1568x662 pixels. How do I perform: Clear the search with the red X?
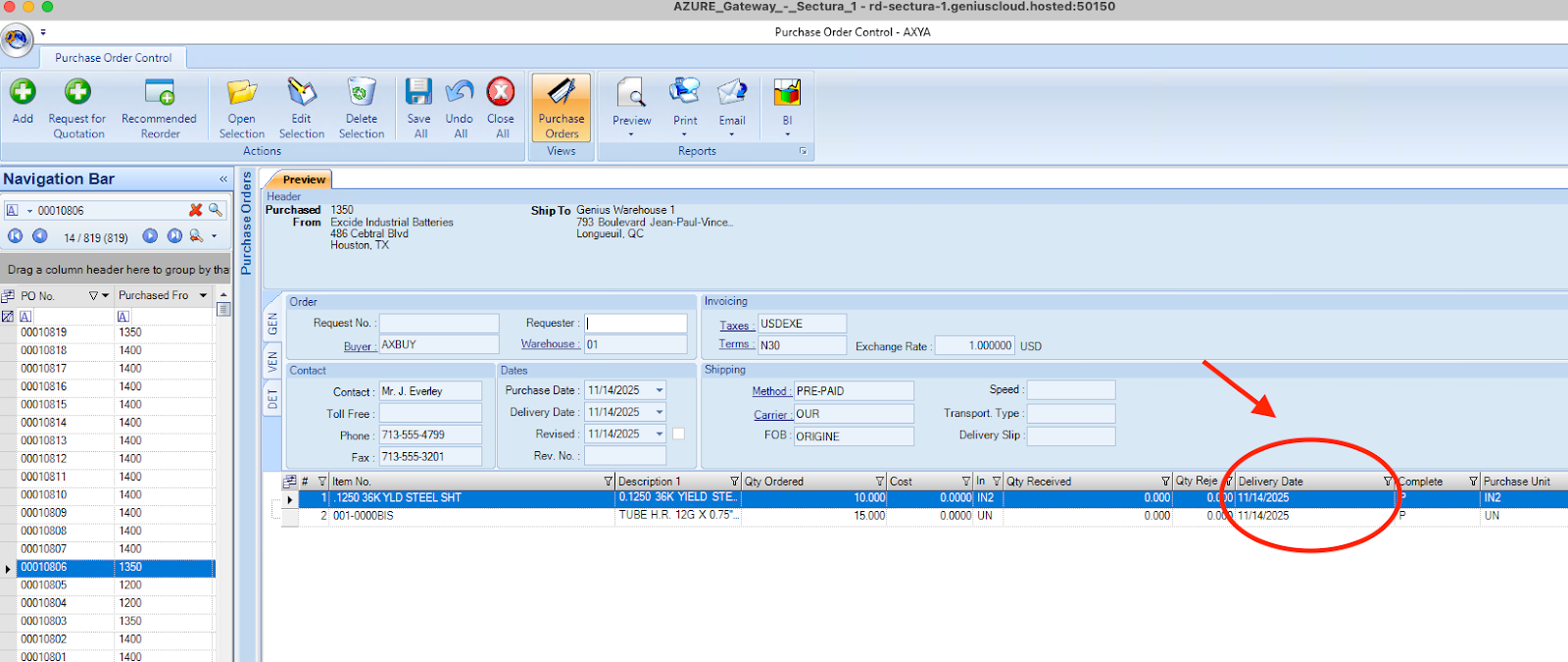click(x=196, y=210)
